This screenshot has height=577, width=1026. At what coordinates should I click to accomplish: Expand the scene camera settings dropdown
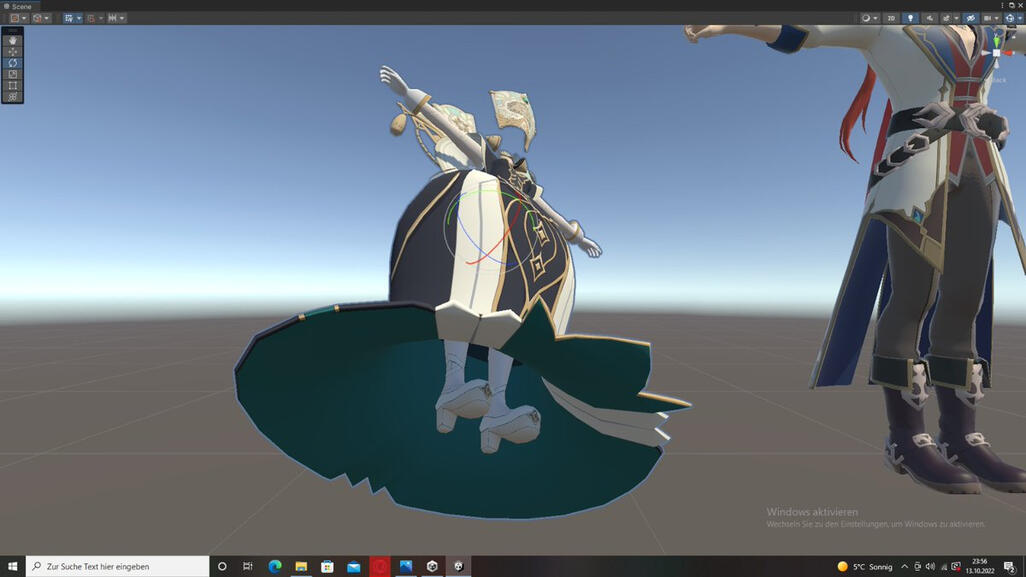pos(991,18)
